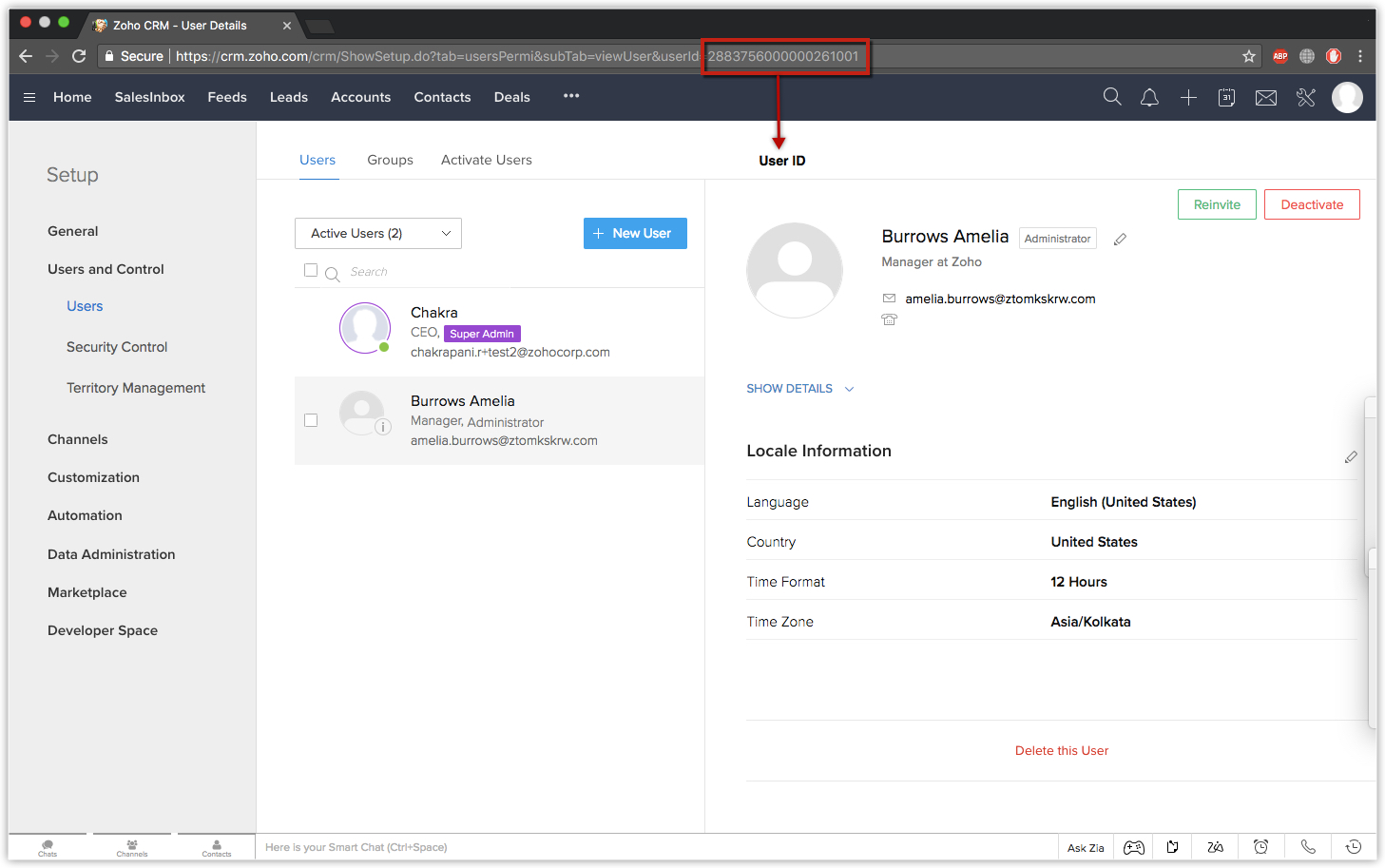The image size is (1385, 868).
Task: Select the Users tab
Action: pos(317,160)
